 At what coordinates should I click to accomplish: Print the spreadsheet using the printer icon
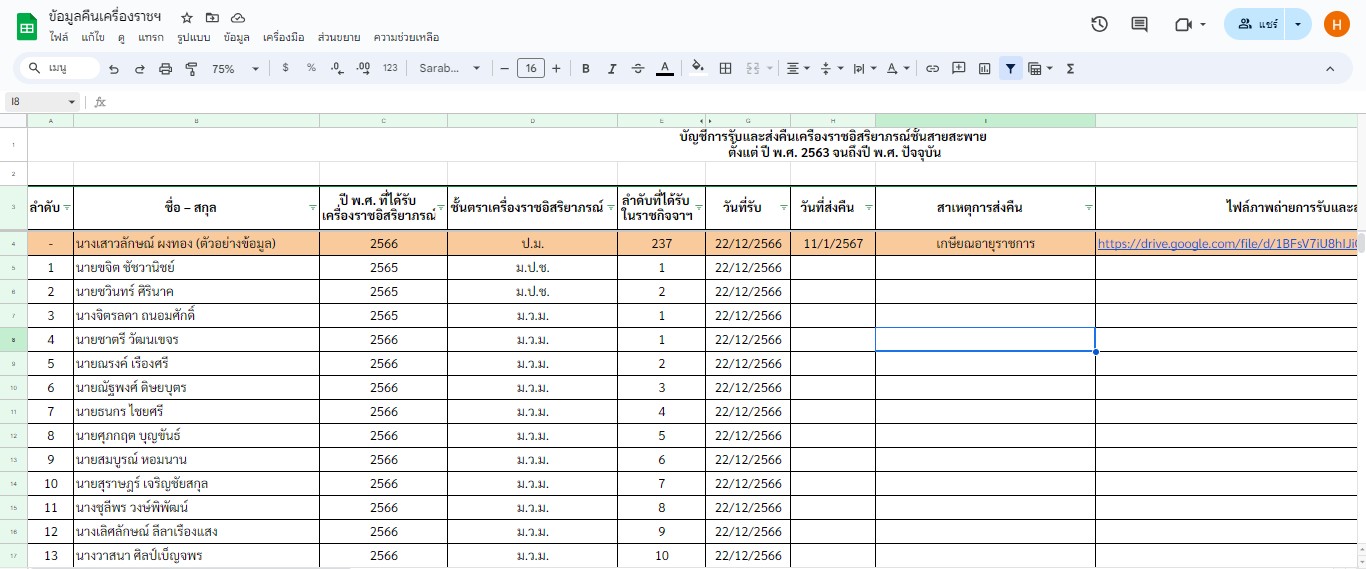166,69
